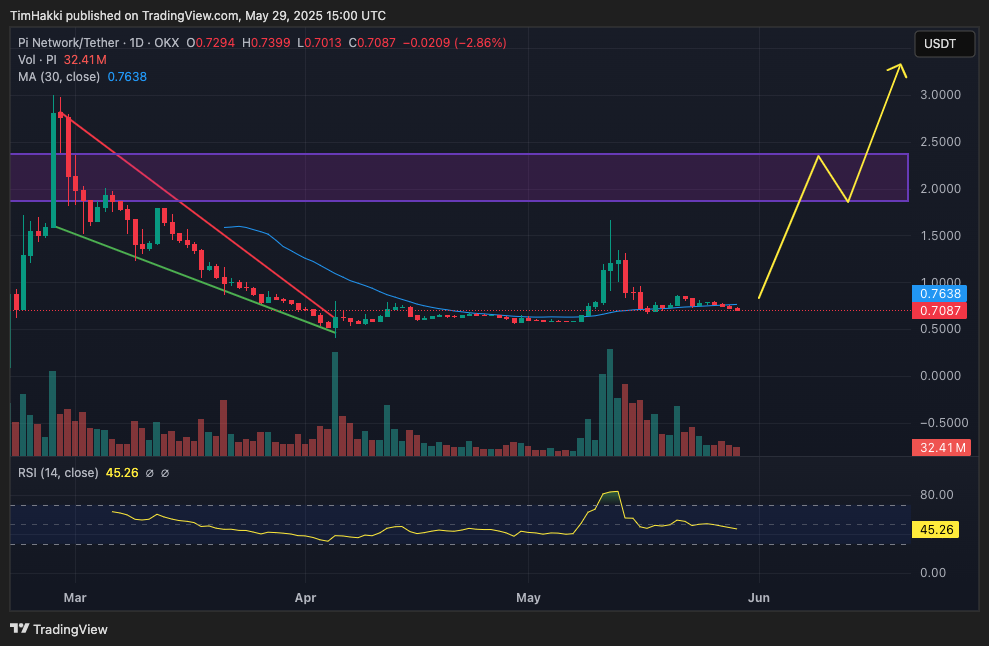Click the red 32.41M volume tag on axis
Screen dimensions: 989x646
[939, 448]
